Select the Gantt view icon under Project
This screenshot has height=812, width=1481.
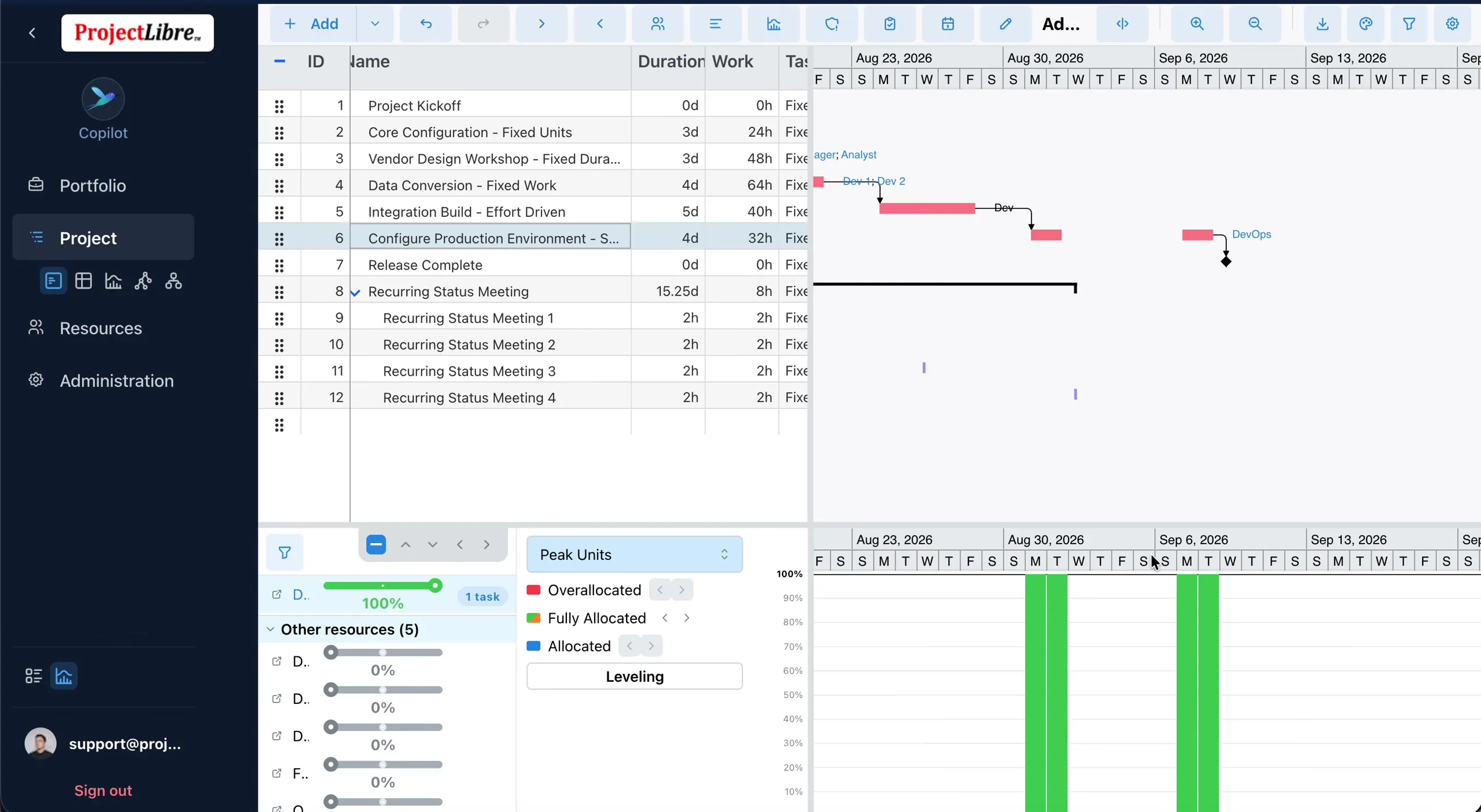[x=53, y=281]
